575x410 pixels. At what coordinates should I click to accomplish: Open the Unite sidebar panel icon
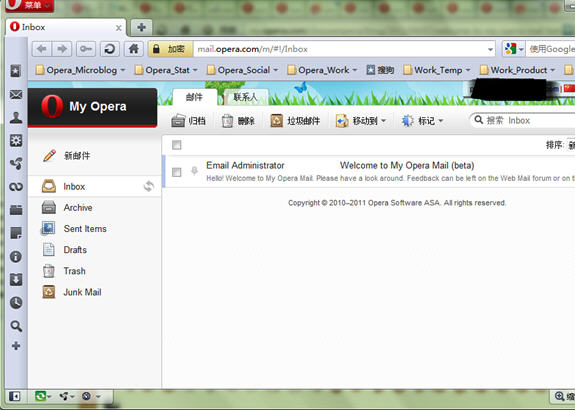(16, 164)
